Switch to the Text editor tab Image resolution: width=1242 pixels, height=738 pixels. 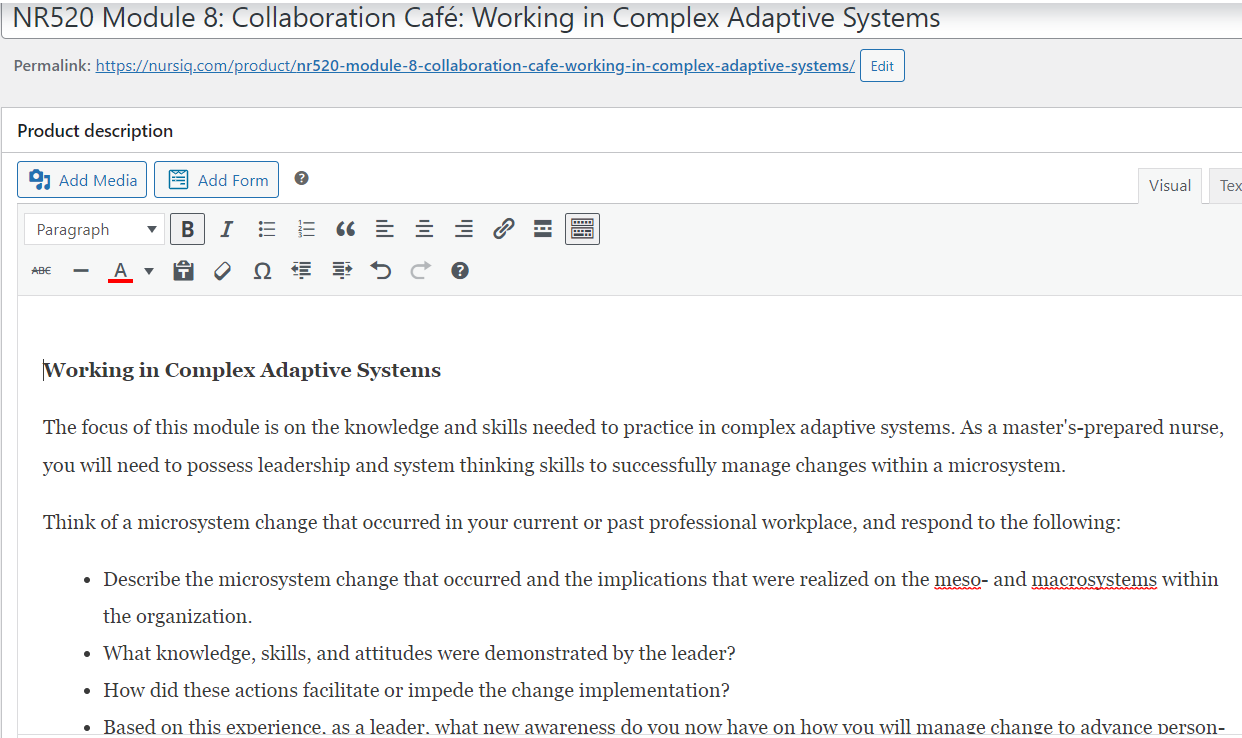pyautogui.click(x=1228, y=186)
